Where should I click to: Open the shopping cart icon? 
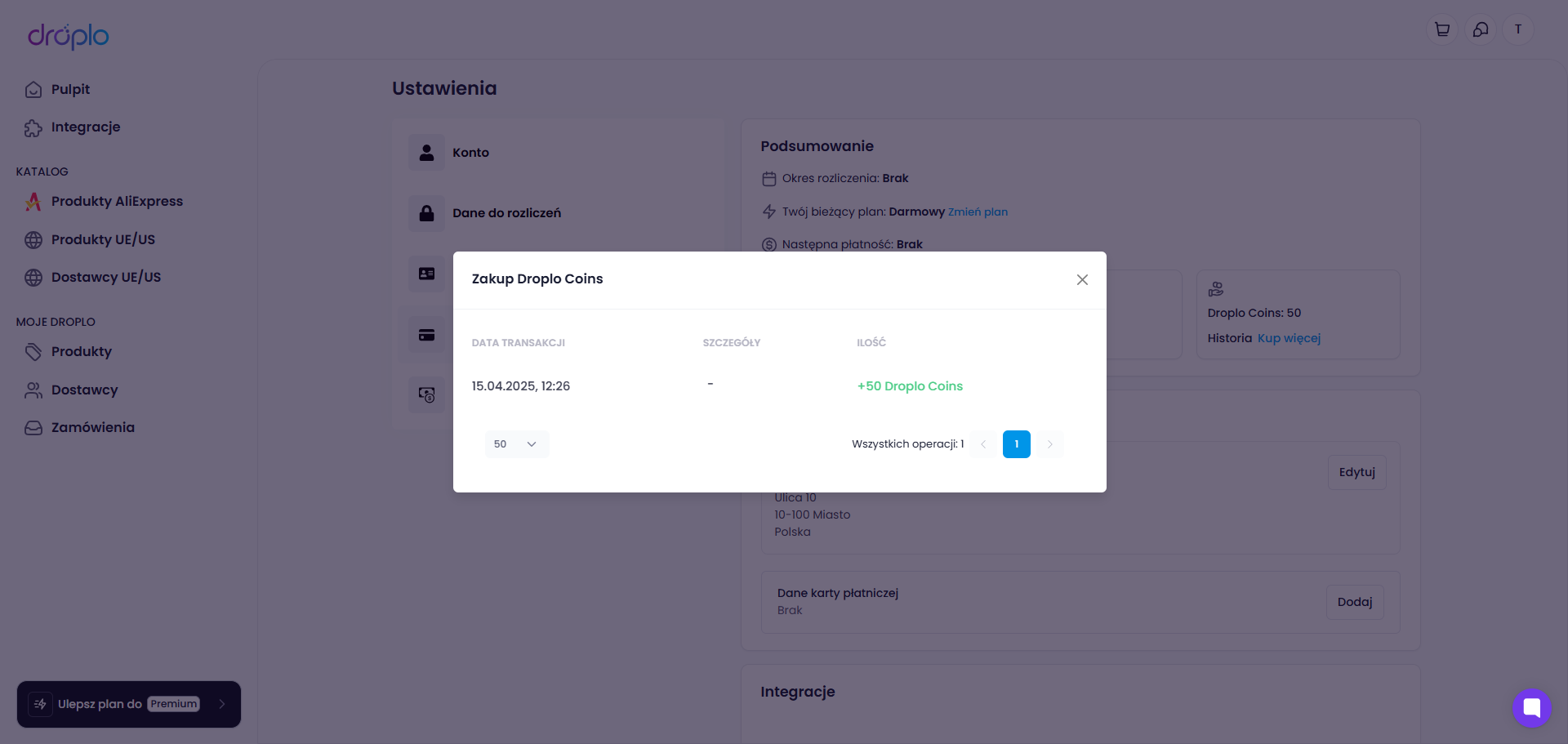(1442, 29)
